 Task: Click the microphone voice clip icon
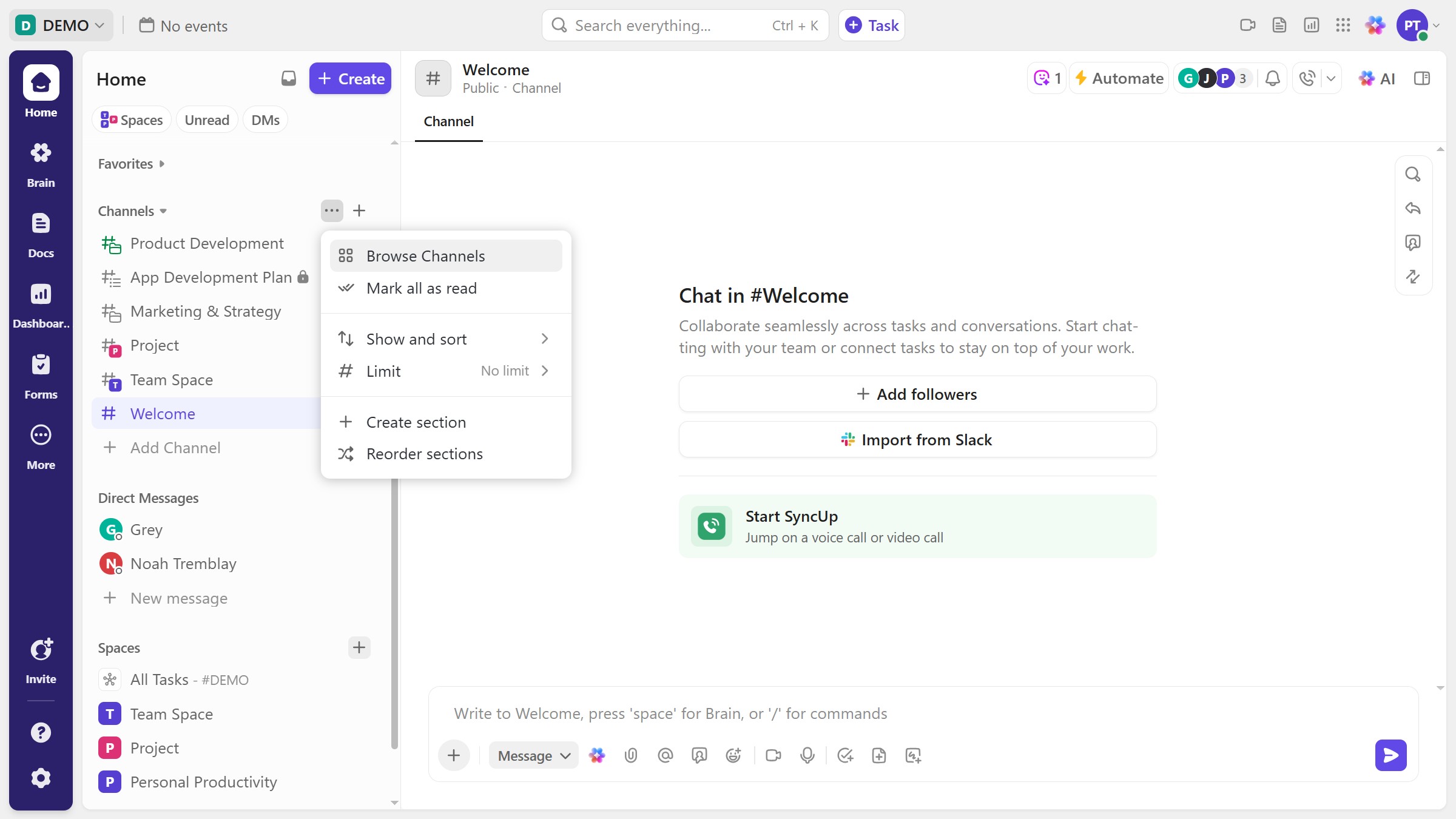[x=807, y=755]
